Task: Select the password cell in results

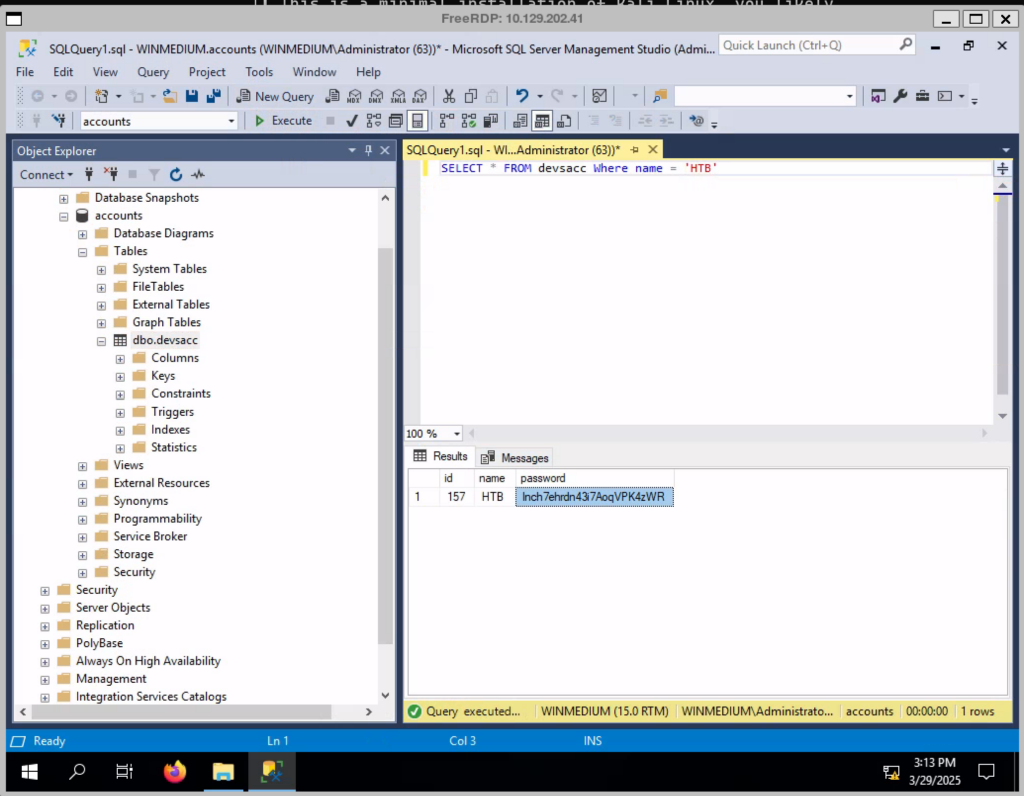Action: coord(594,497)
